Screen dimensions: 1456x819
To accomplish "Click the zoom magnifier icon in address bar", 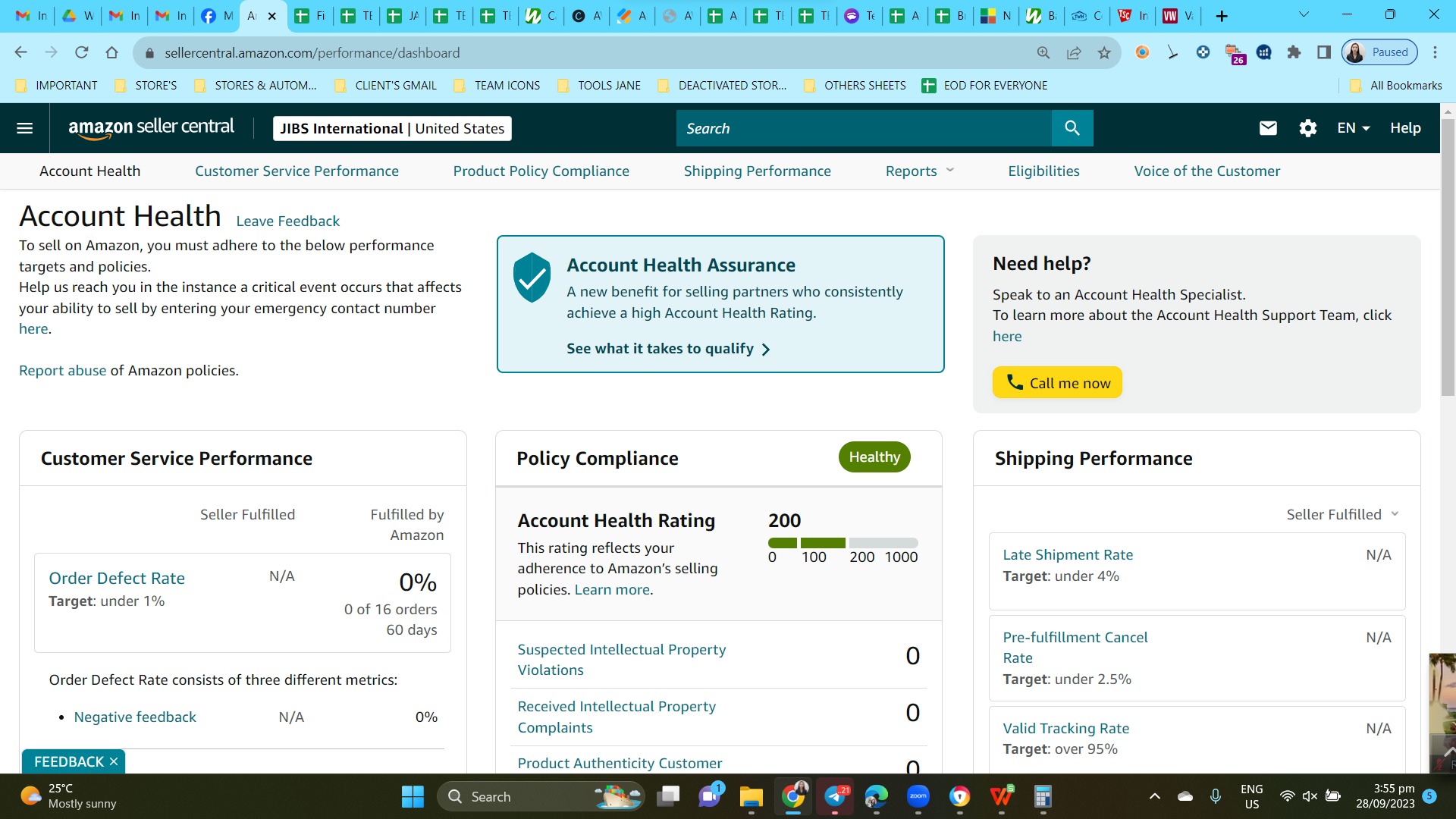I will pos(1043,52).
